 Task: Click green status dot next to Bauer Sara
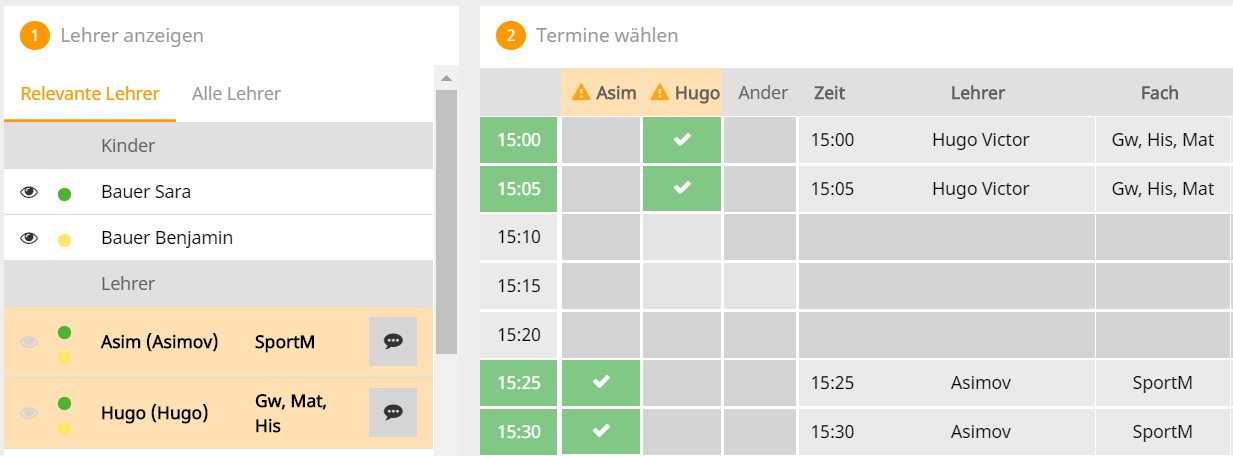pos(64,193)
